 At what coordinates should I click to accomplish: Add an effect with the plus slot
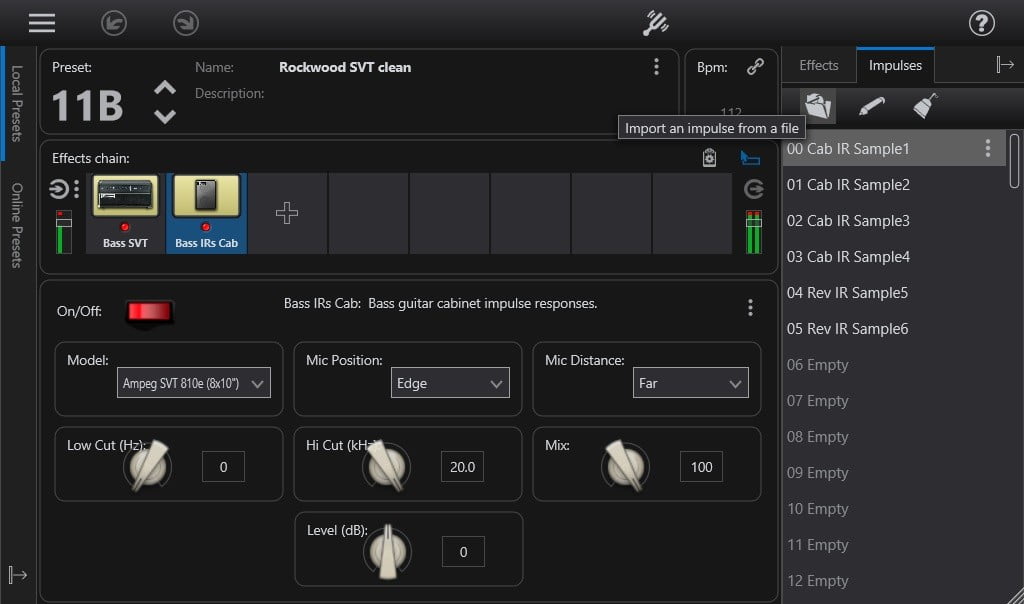point(287,213)
